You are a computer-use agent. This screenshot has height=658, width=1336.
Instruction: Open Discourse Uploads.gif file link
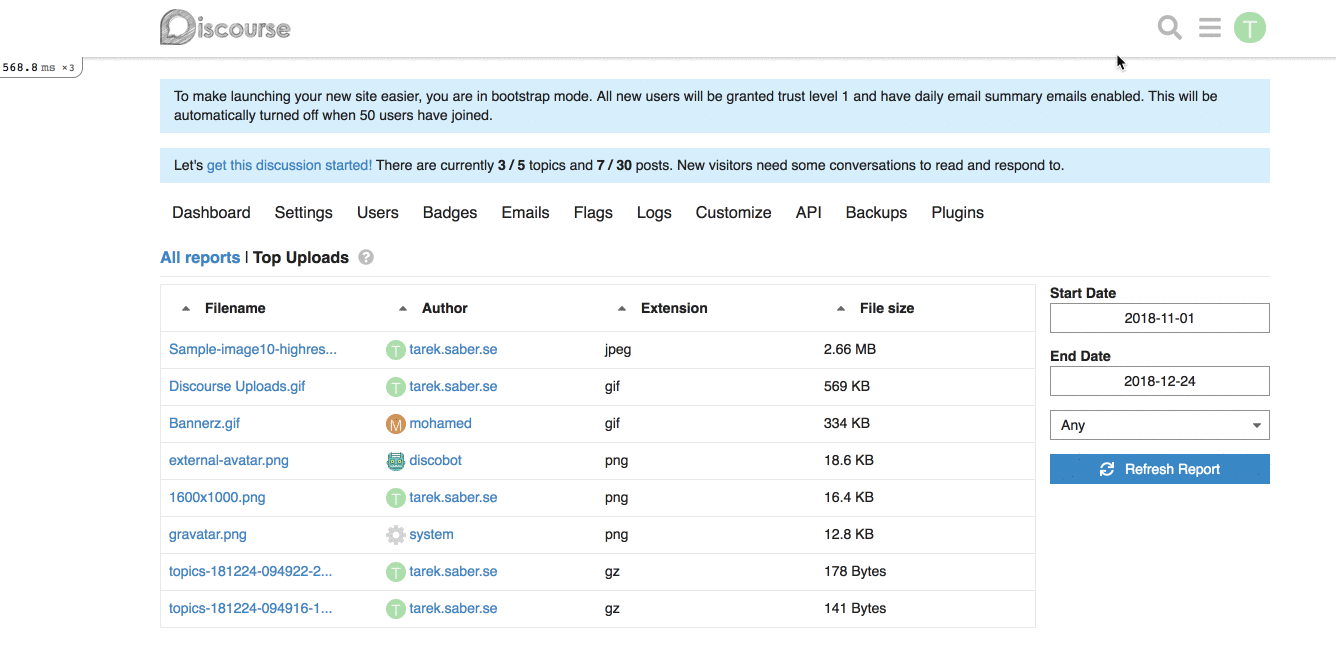point(237,386)
